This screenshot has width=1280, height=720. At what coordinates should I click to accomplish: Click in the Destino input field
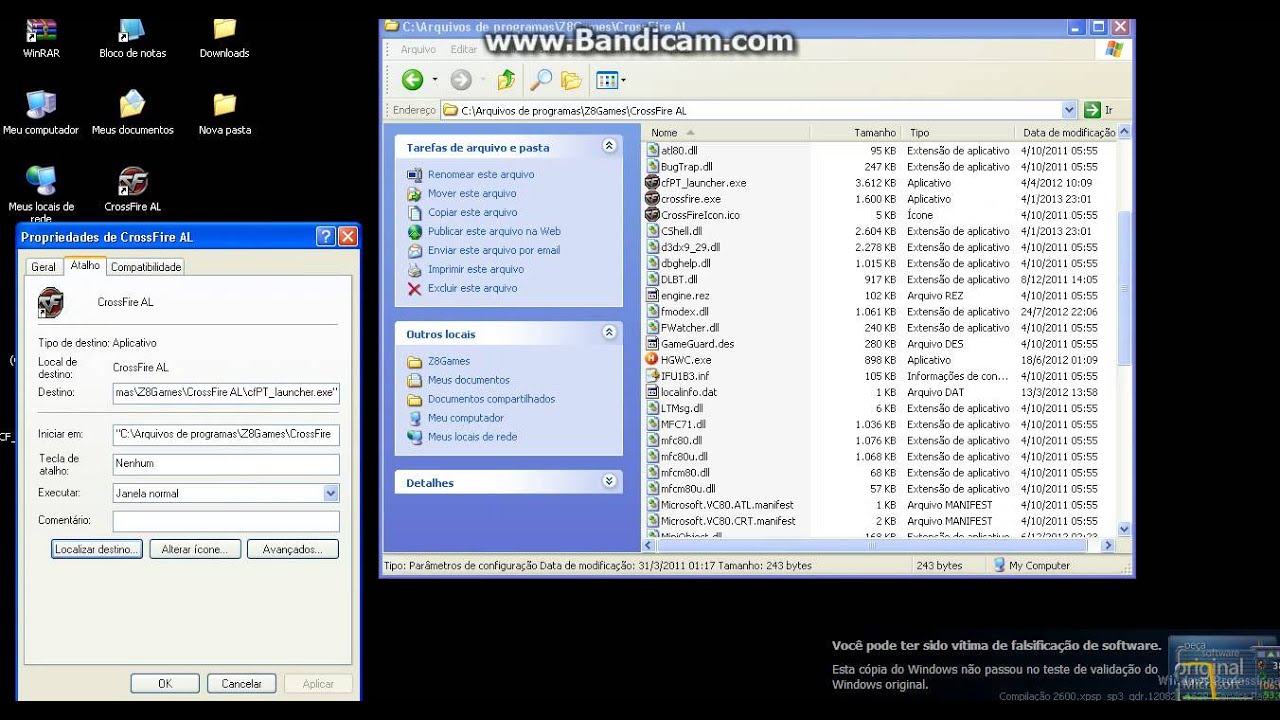coord(226,393)
